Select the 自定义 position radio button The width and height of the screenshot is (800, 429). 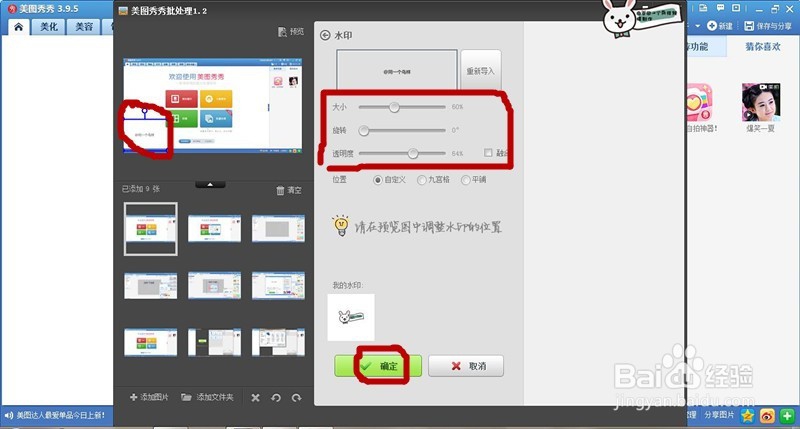pos(378,180)
